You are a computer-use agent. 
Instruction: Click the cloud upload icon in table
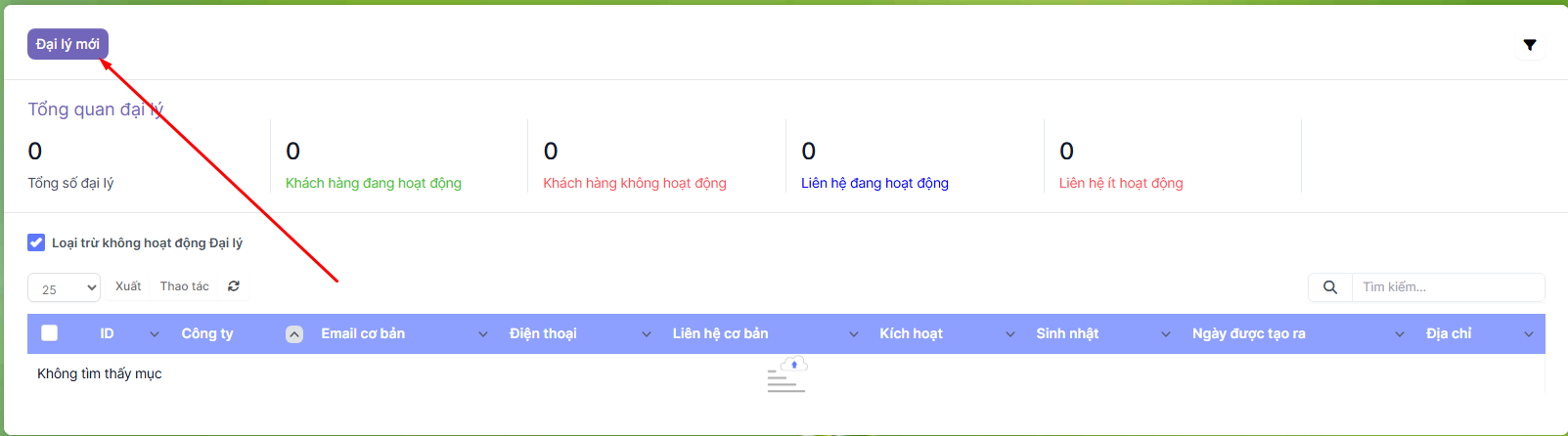coord(793,365)
